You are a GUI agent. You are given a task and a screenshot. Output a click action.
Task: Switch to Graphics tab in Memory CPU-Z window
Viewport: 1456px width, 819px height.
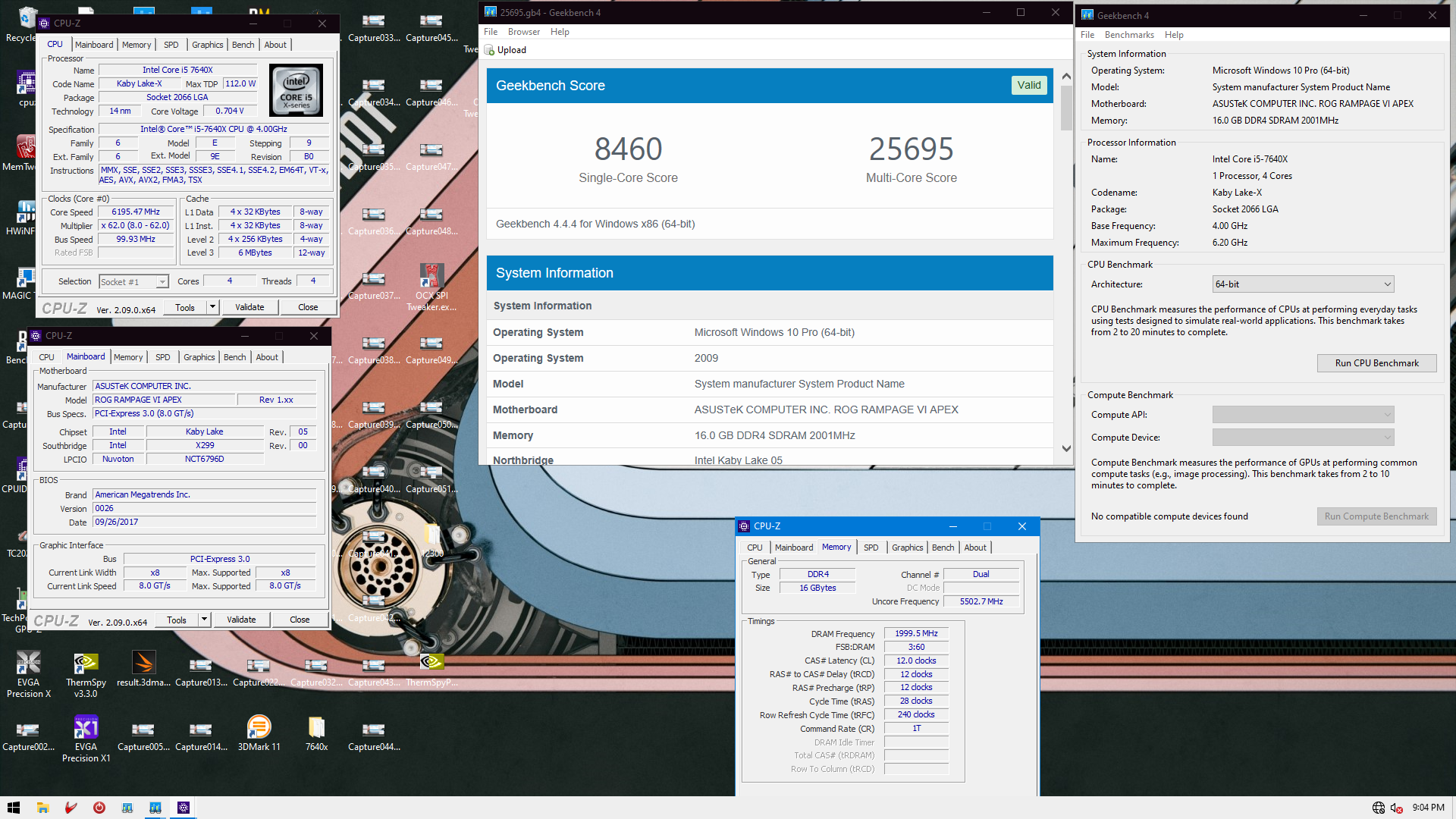point(908,548)
